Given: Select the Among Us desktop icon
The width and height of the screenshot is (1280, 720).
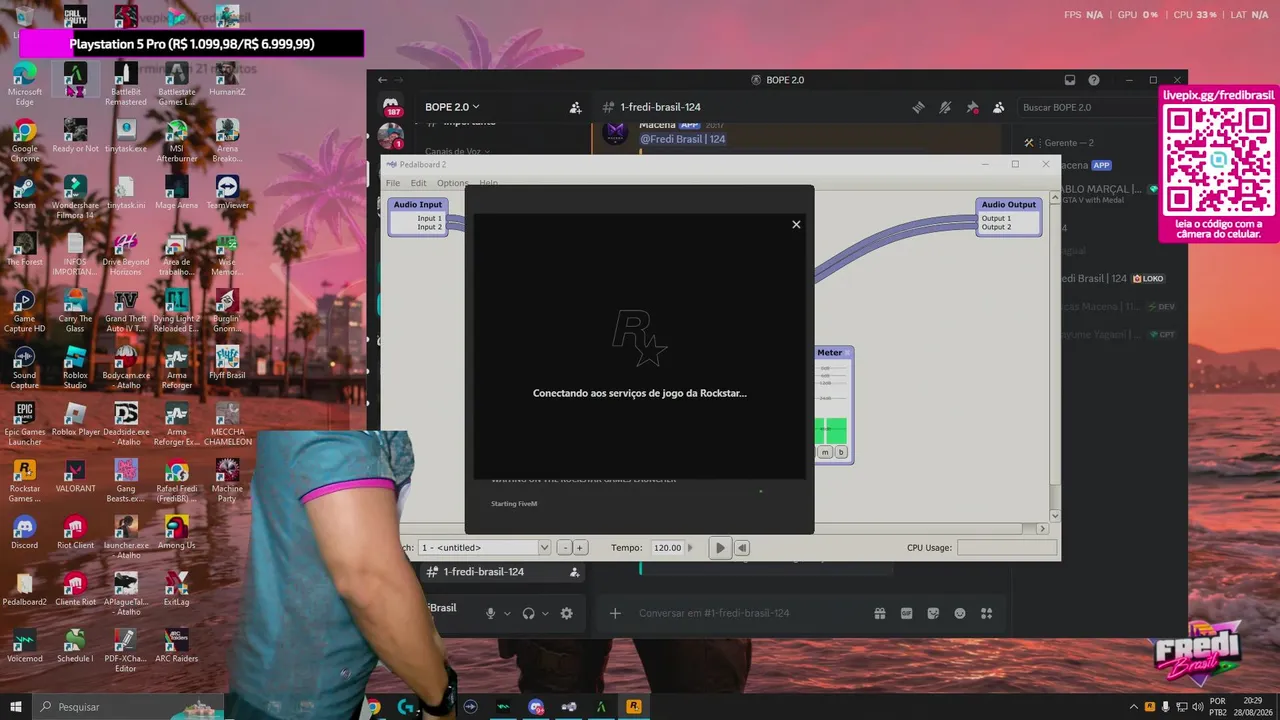Looking at the screenshot, I should coord(176,533).
